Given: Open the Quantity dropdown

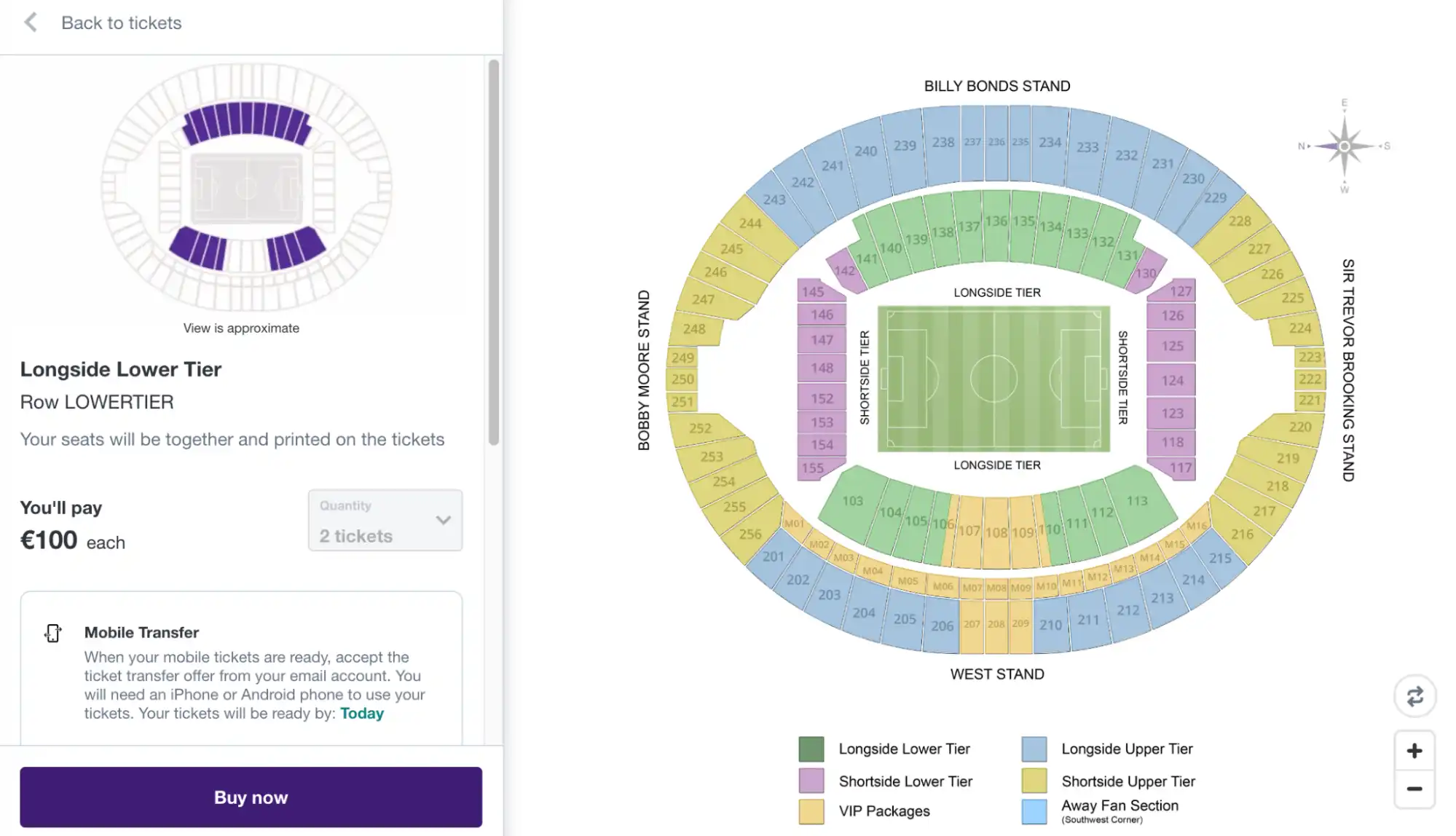Looking at the screenshot, I should click(385, 520).
